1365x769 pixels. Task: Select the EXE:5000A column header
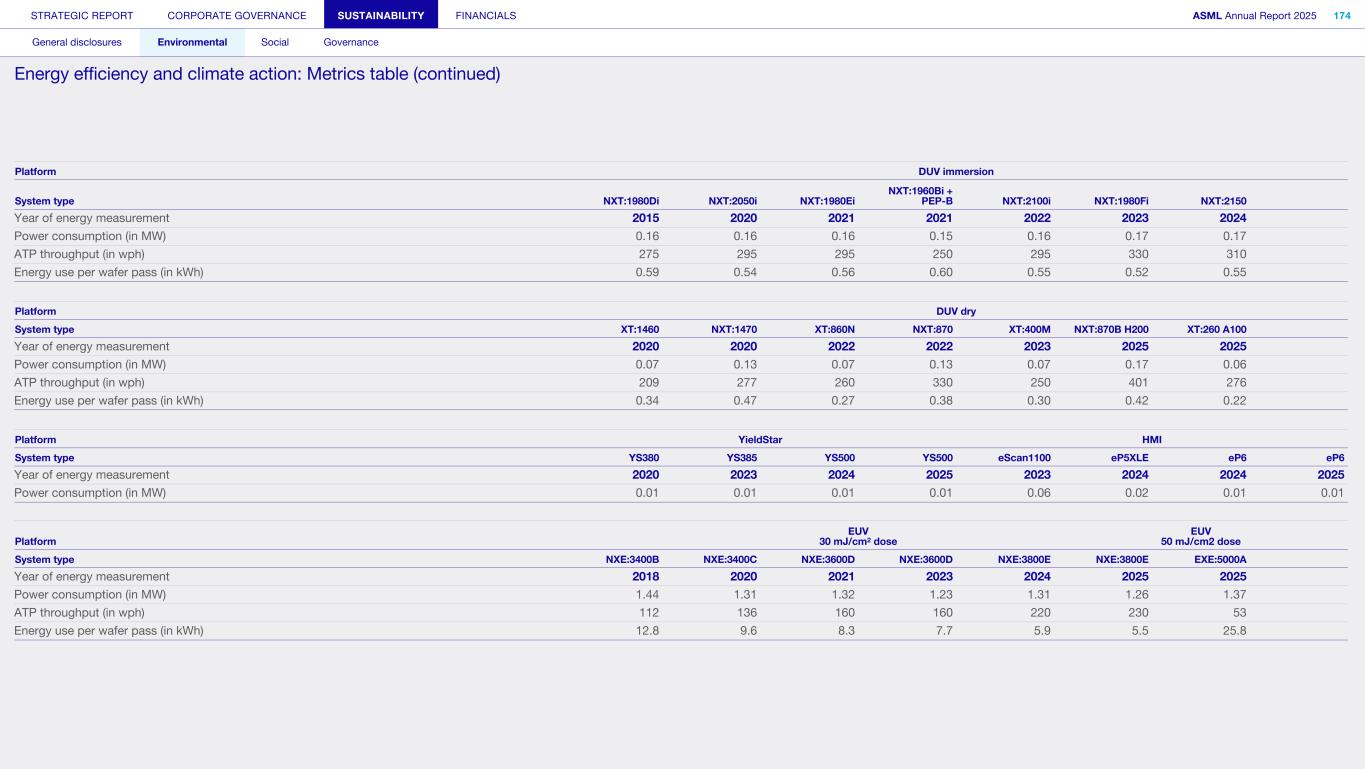pos(1219,560)
